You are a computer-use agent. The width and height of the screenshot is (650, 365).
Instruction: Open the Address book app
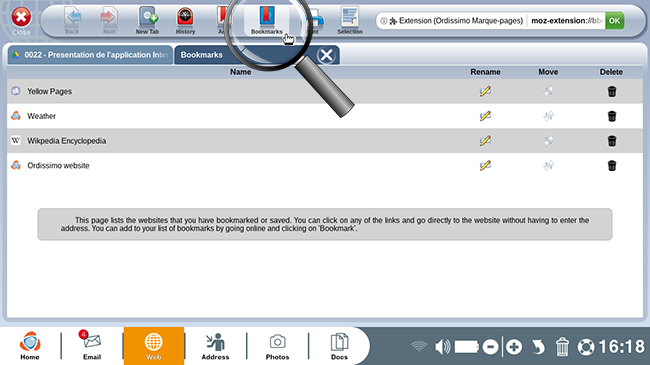click(215, 346)
